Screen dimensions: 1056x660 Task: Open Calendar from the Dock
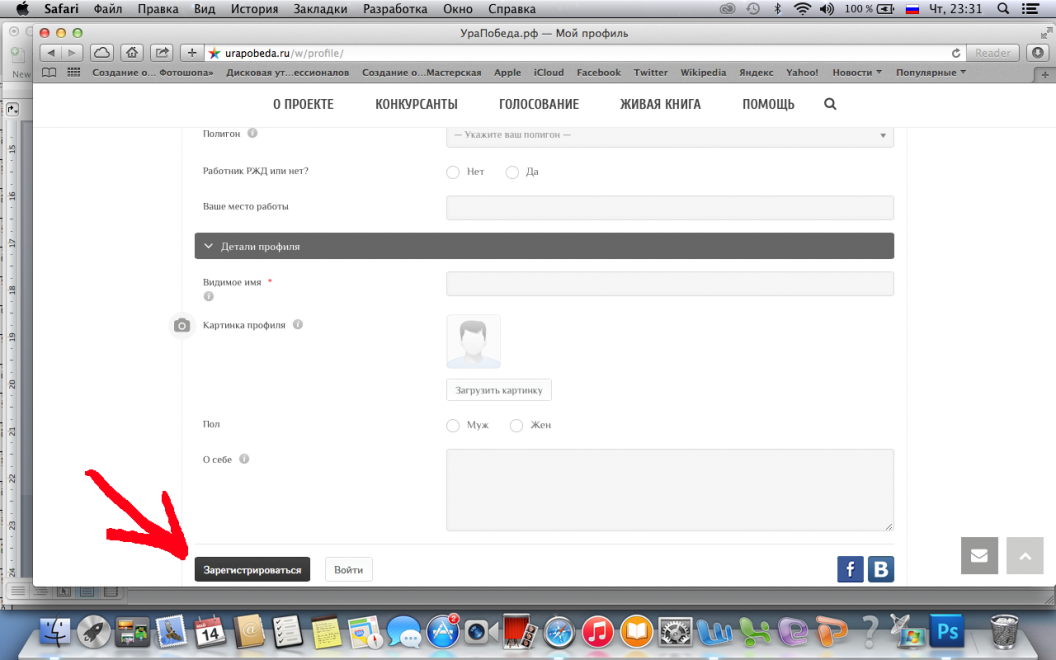click(210, 632)
